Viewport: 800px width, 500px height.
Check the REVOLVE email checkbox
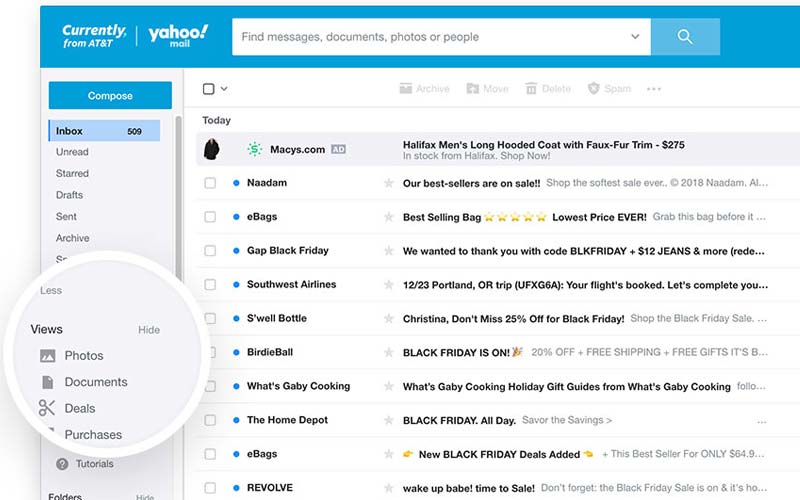pyautogui.click(x=210, y=488)
